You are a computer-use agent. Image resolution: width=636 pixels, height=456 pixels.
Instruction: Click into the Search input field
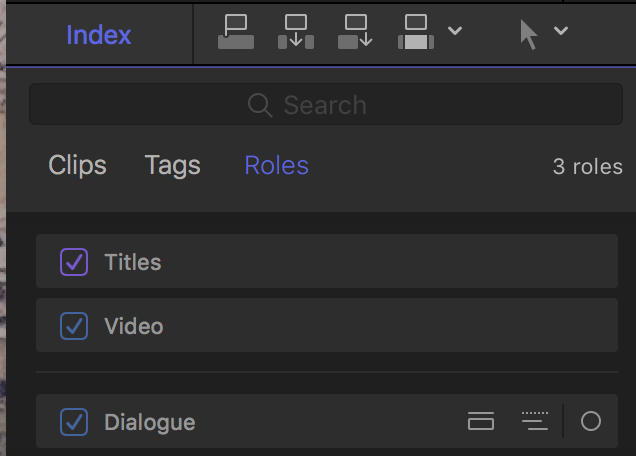point(326,104)
